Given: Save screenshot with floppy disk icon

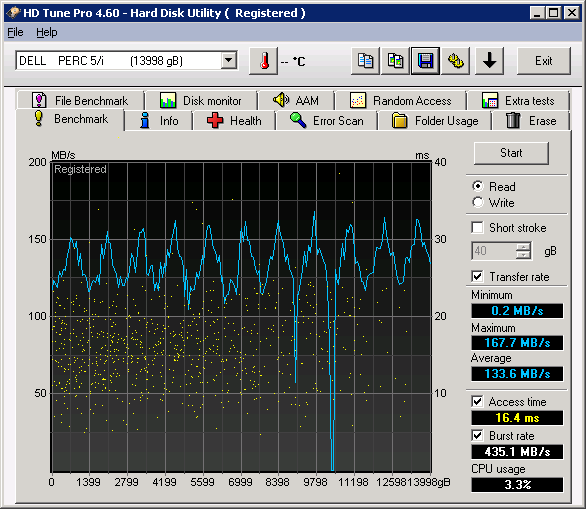Looking at the screenshot, I should point(425,61).
